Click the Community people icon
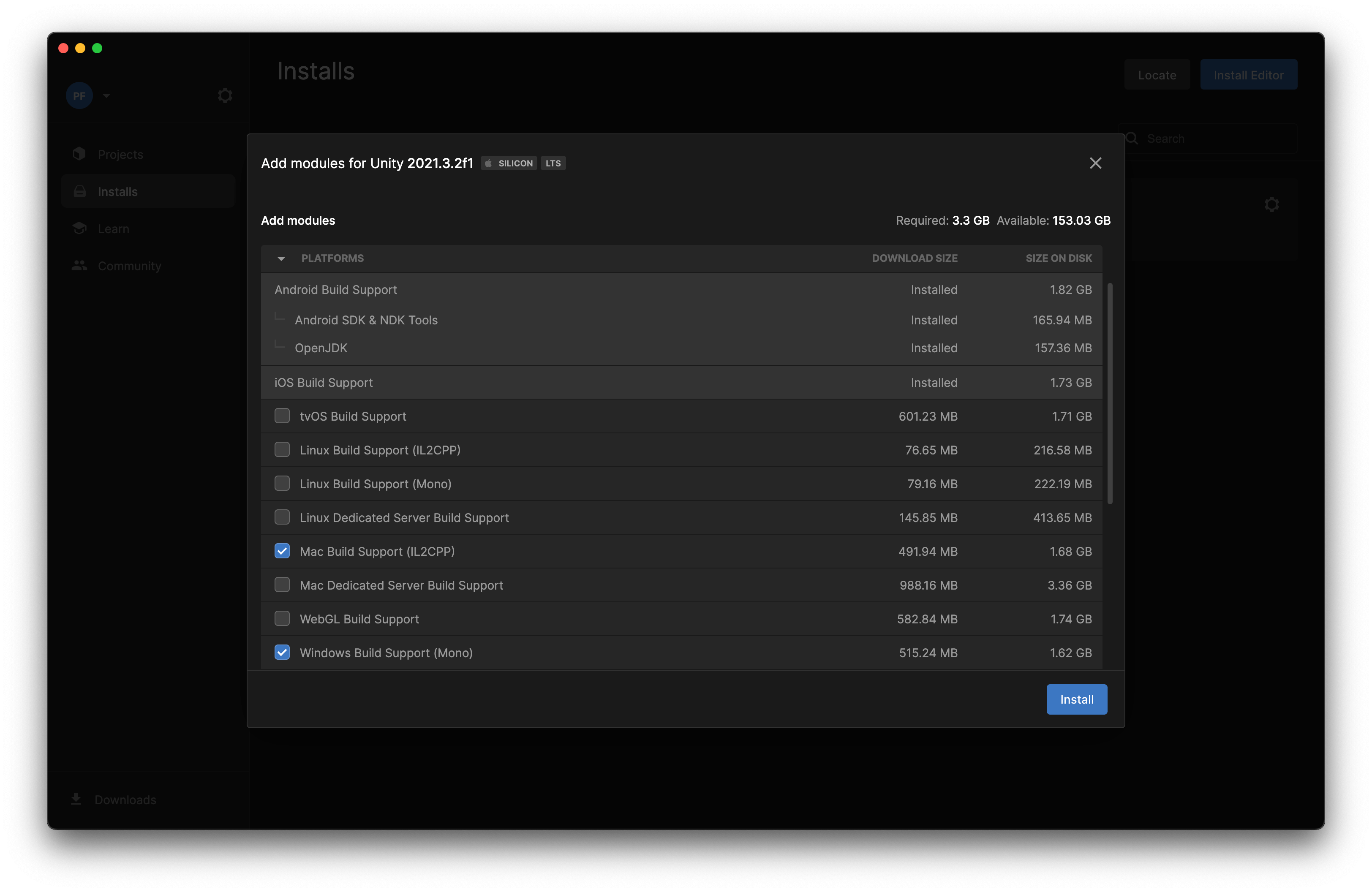The height and width of the screenshot is (892, 1372). [79, 266]
